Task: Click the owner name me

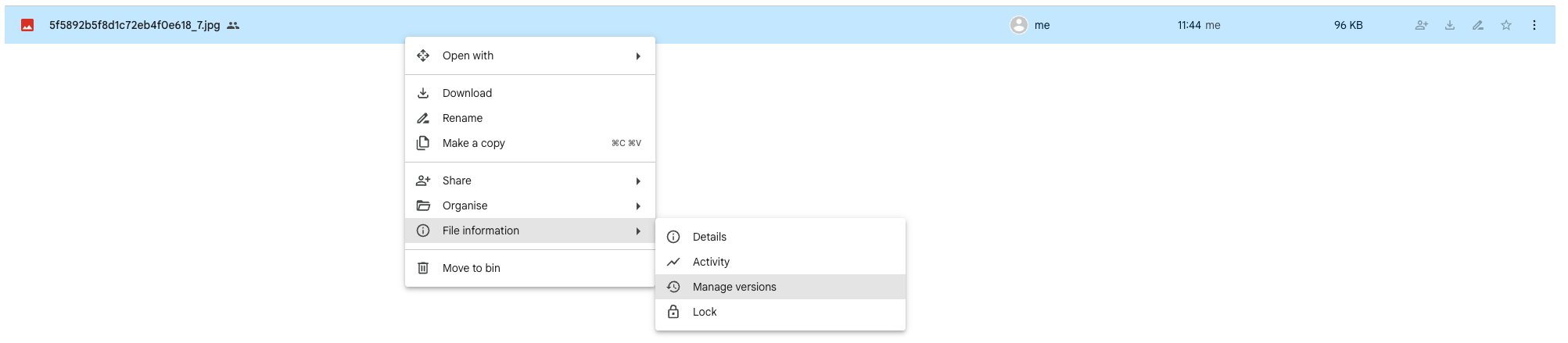Action: [x=1042, y=25]
